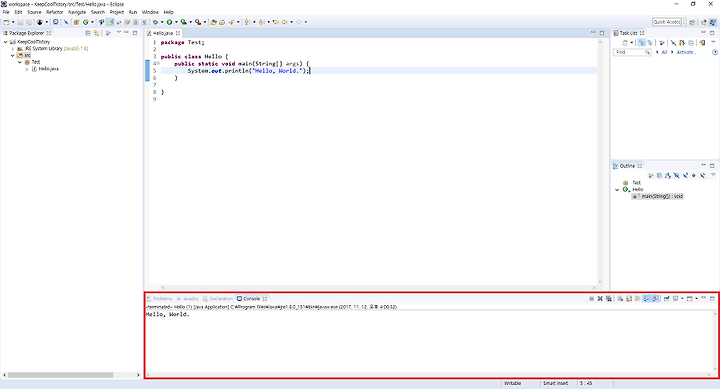This screenshot has height=389, width=720.
Task: Switch to the Declaration tab
Action: [218, 299]
